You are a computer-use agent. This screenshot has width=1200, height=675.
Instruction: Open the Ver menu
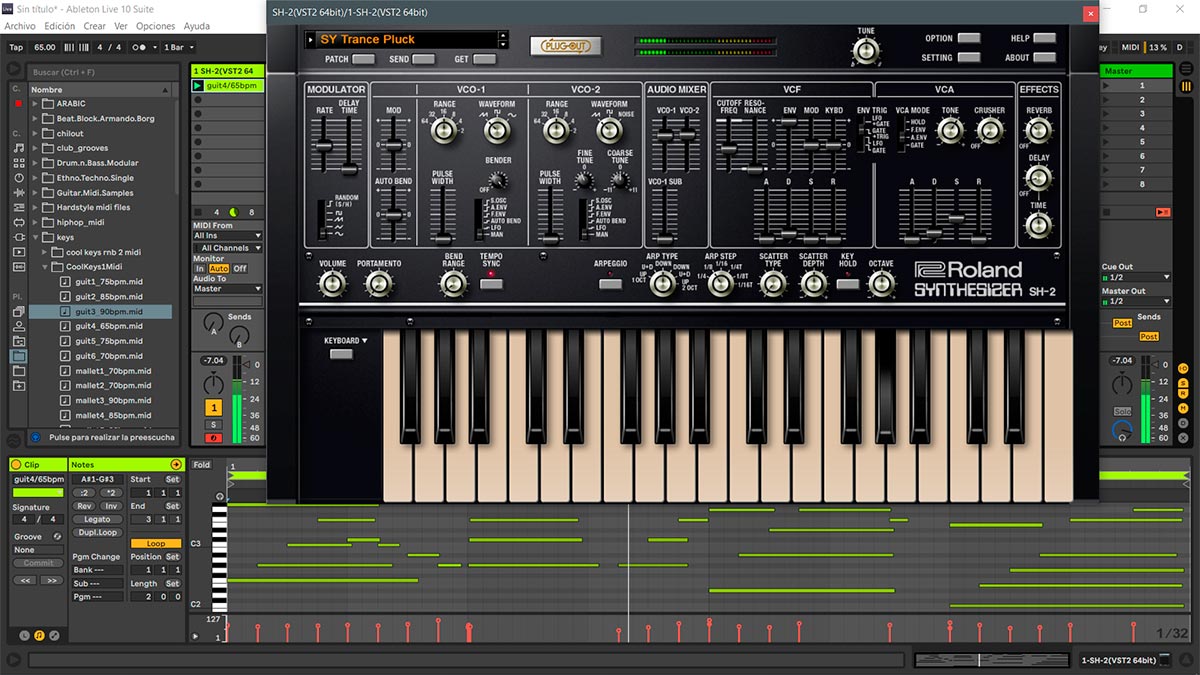pyautogui.click(x=121, y=26)
